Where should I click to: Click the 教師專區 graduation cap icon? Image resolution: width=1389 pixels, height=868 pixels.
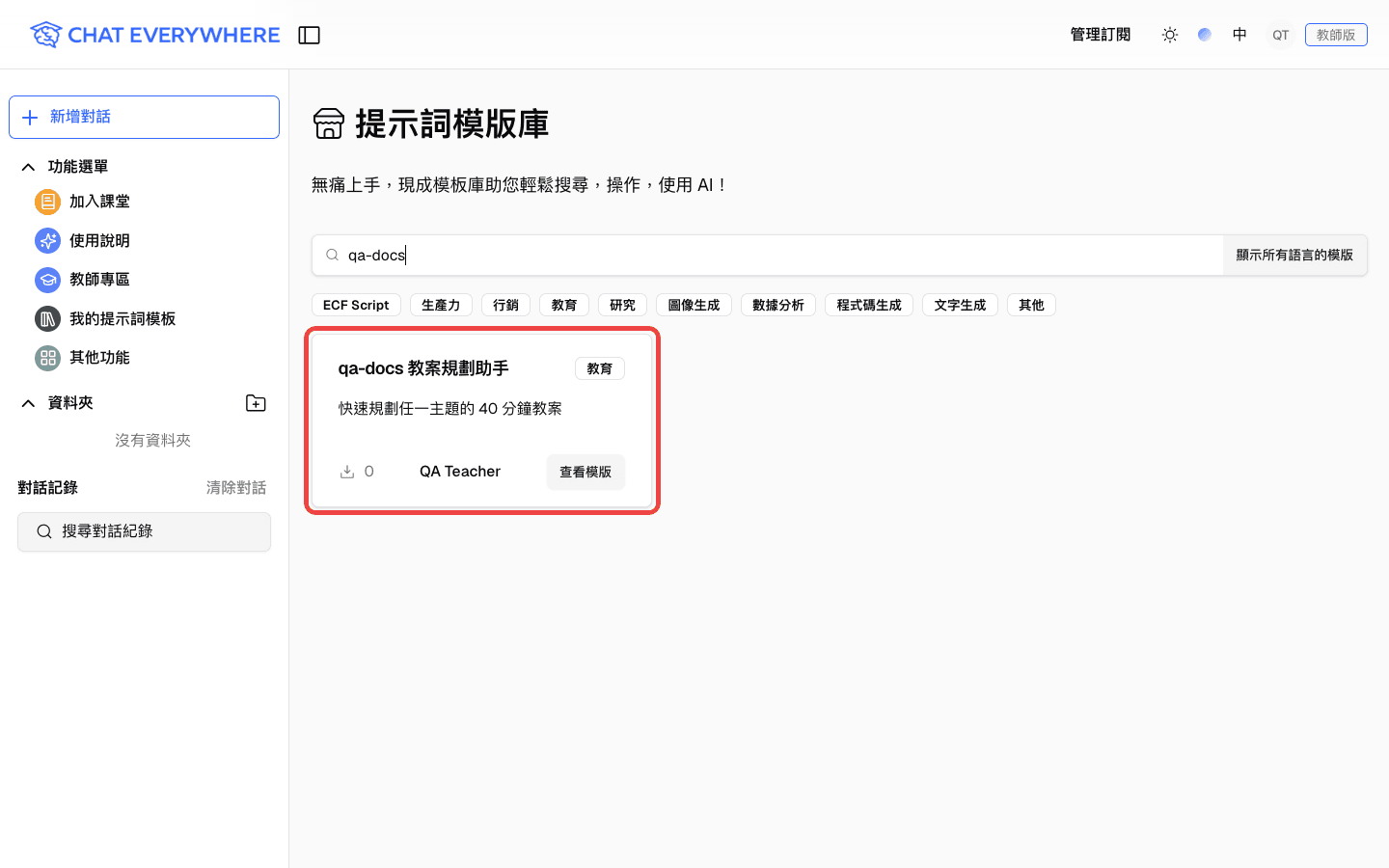coord(47,280)
